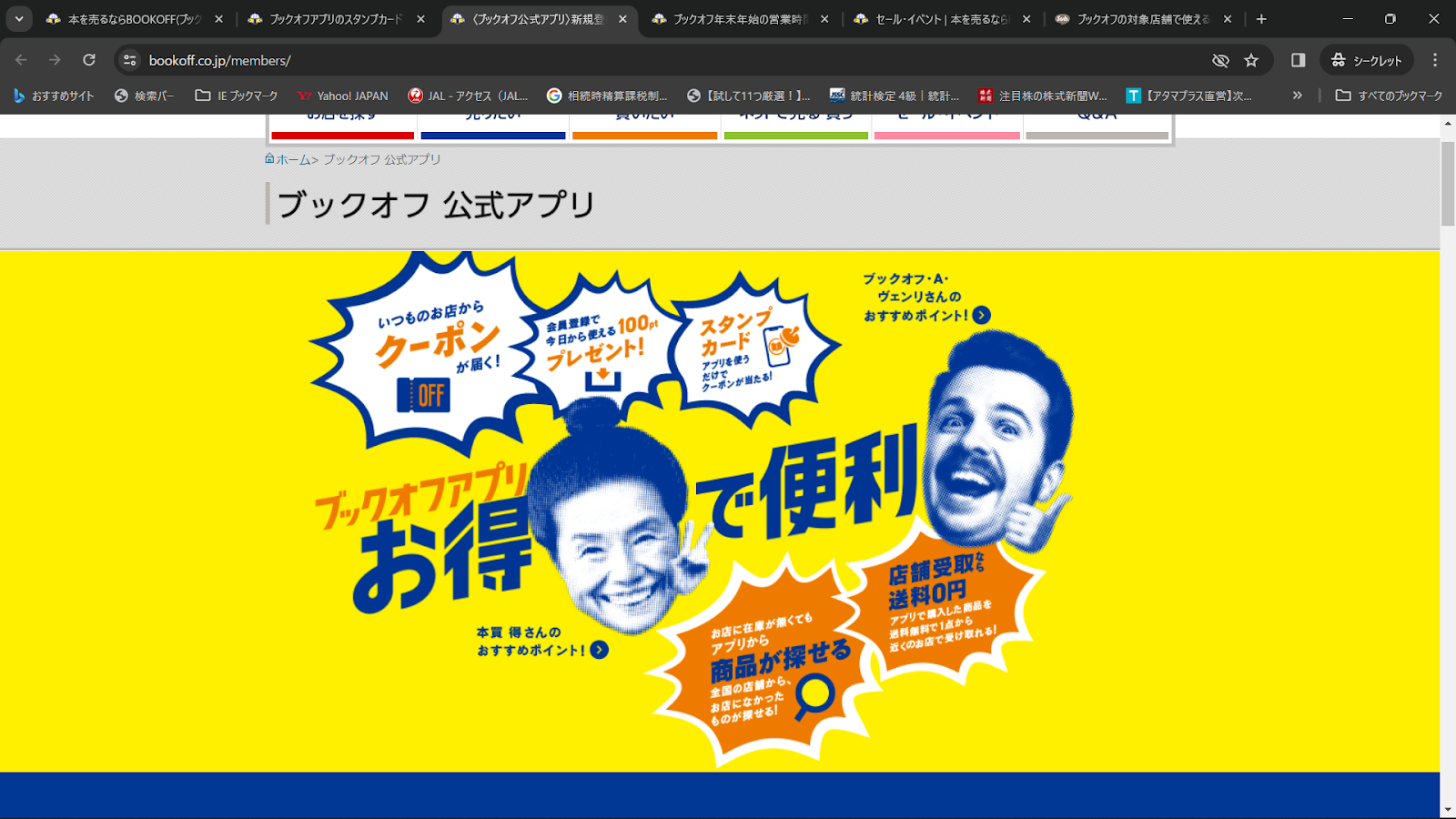Close the 本を売るならBOOKOFF tab
Screen dimensions: 1456x819
pos(218,18)
